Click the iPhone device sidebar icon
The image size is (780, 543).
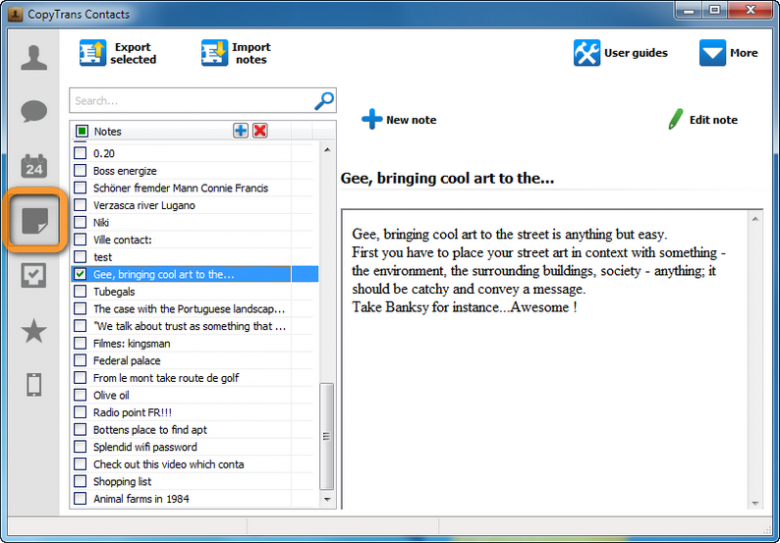click(34, 385)
